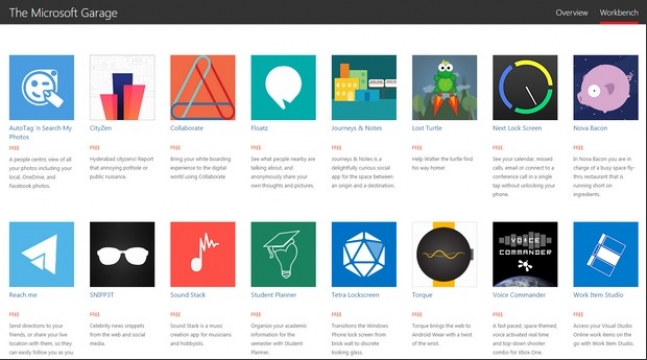Open the Reach me title link
The image size is (647, 360).
(23, 295)
